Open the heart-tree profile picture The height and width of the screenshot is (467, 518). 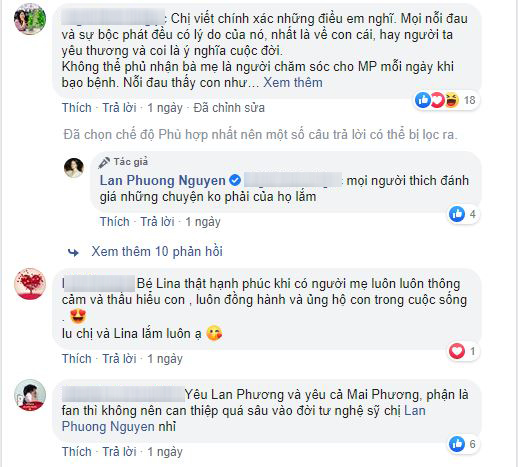pos(30,284)
